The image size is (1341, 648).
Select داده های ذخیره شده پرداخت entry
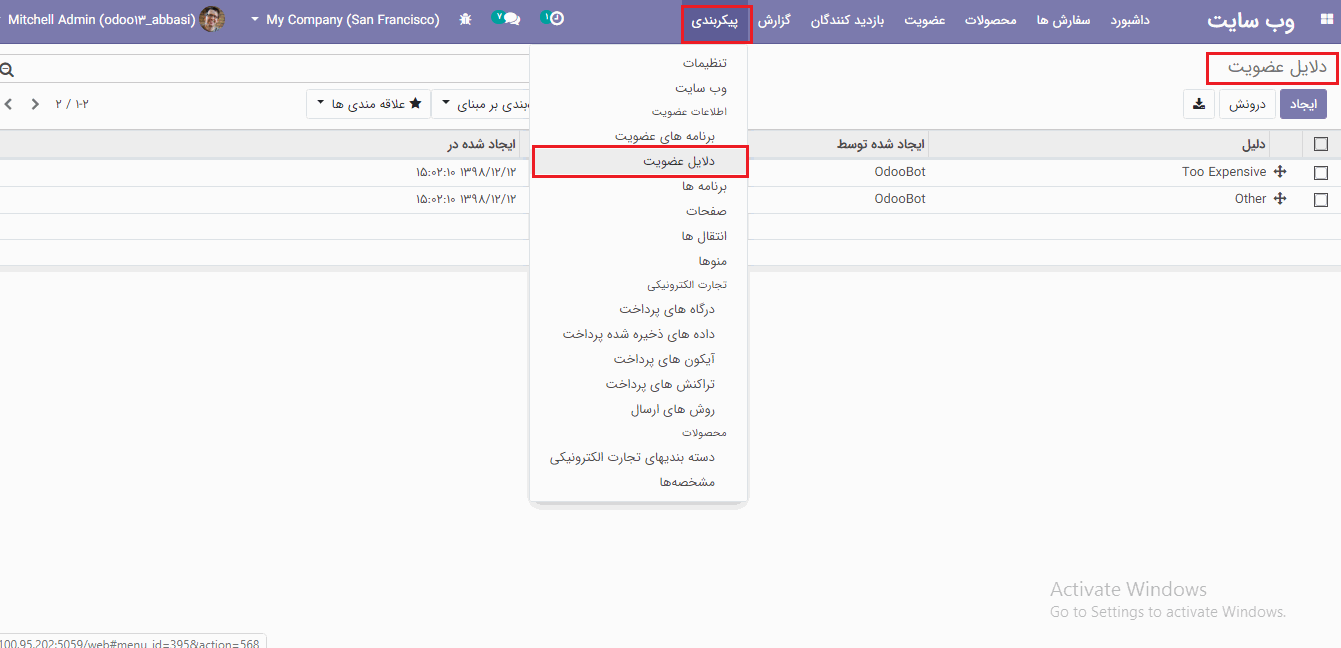tap(639, 334)
